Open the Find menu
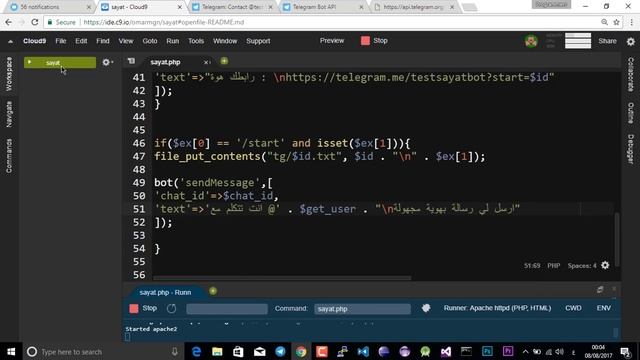Screen dimensions: 640x360 (x=103, y=41)
